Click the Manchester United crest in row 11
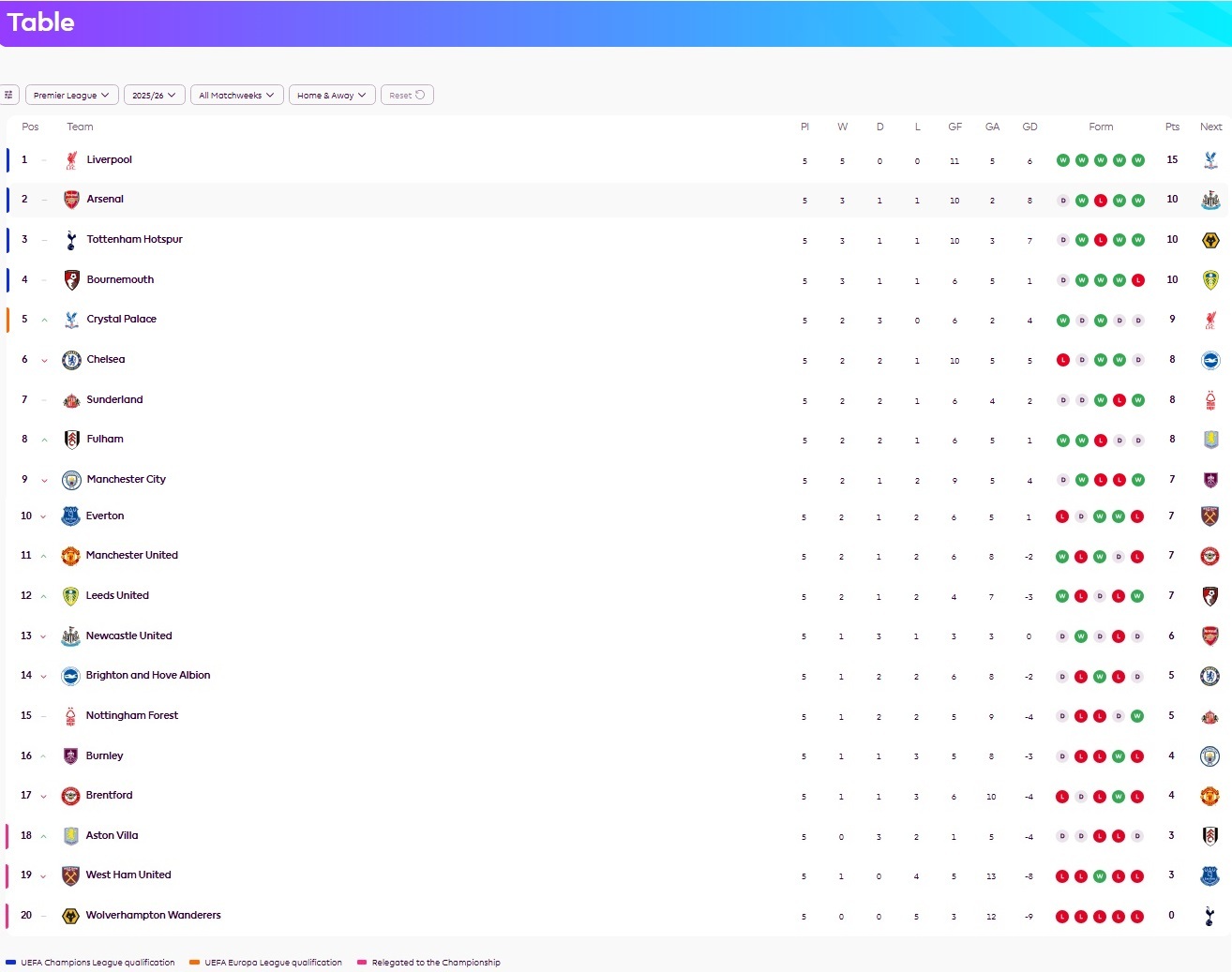 pos(70,556)
